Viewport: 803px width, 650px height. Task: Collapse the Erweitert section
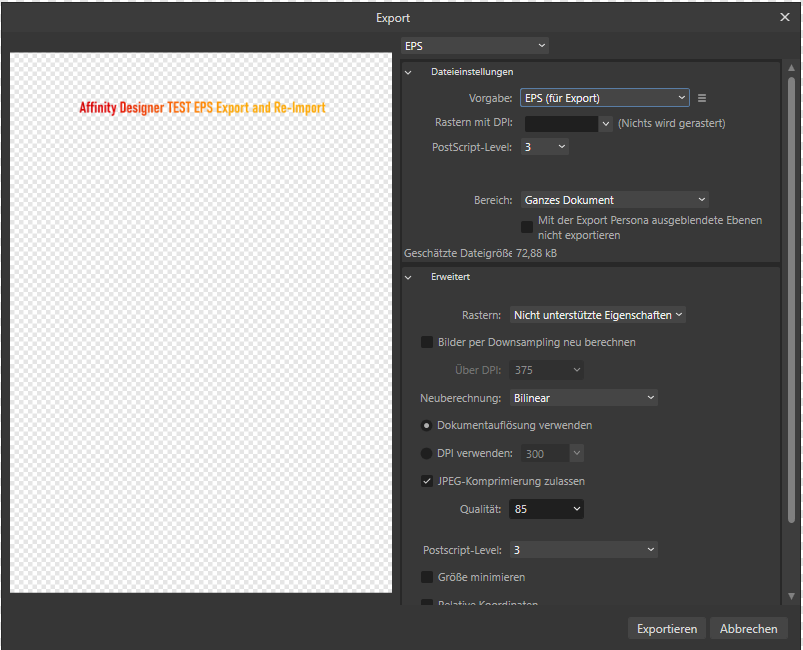point(408,277)
